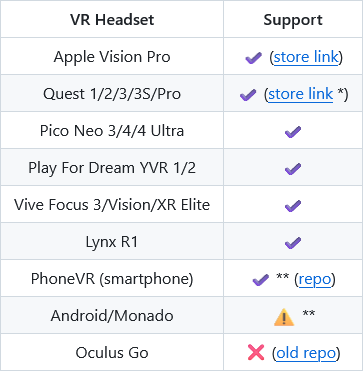Screen dimensions: 363x371
Task: Open the Quest store link
Action: [301, 94]
